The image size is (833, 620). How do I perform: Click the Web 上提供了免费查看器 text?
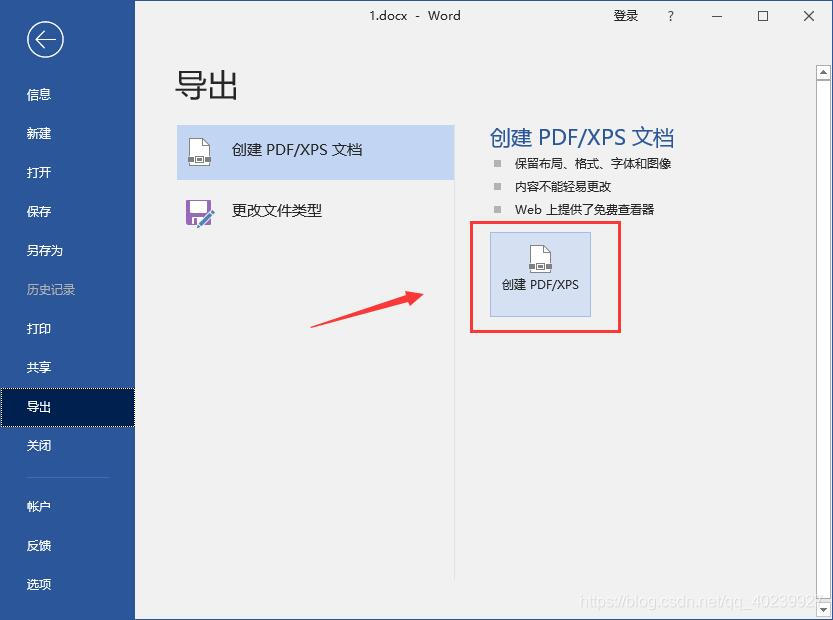pos(584,209)
